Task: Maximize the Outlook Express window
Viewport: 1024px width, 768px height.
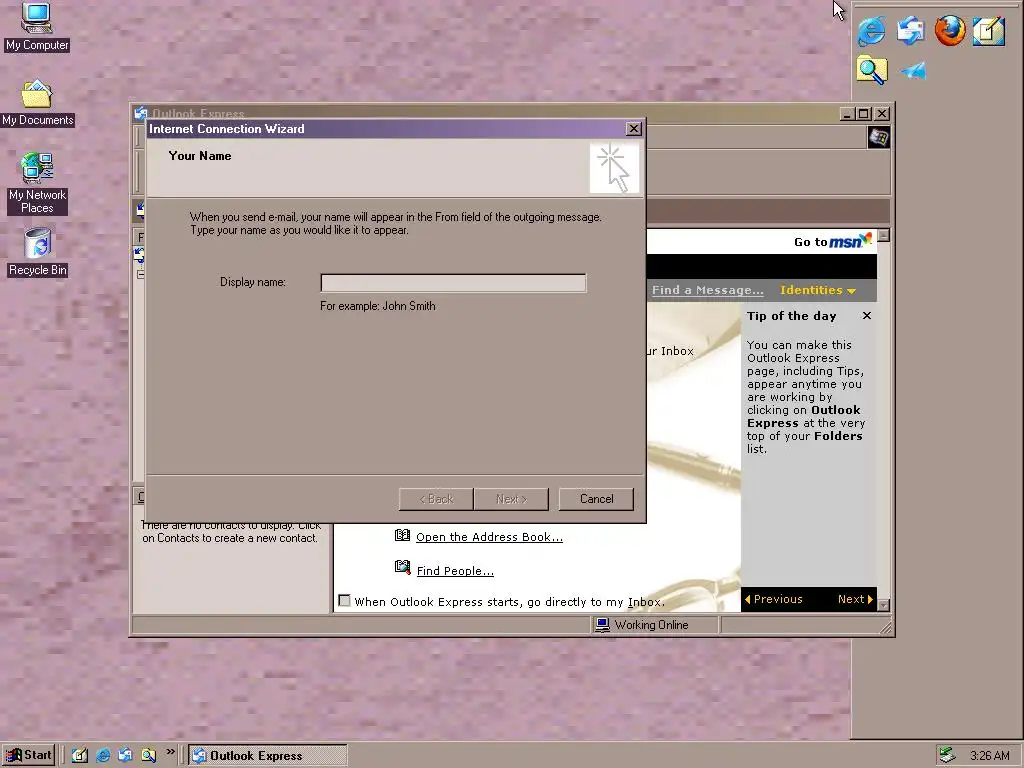Action: [x=863, y=114]
